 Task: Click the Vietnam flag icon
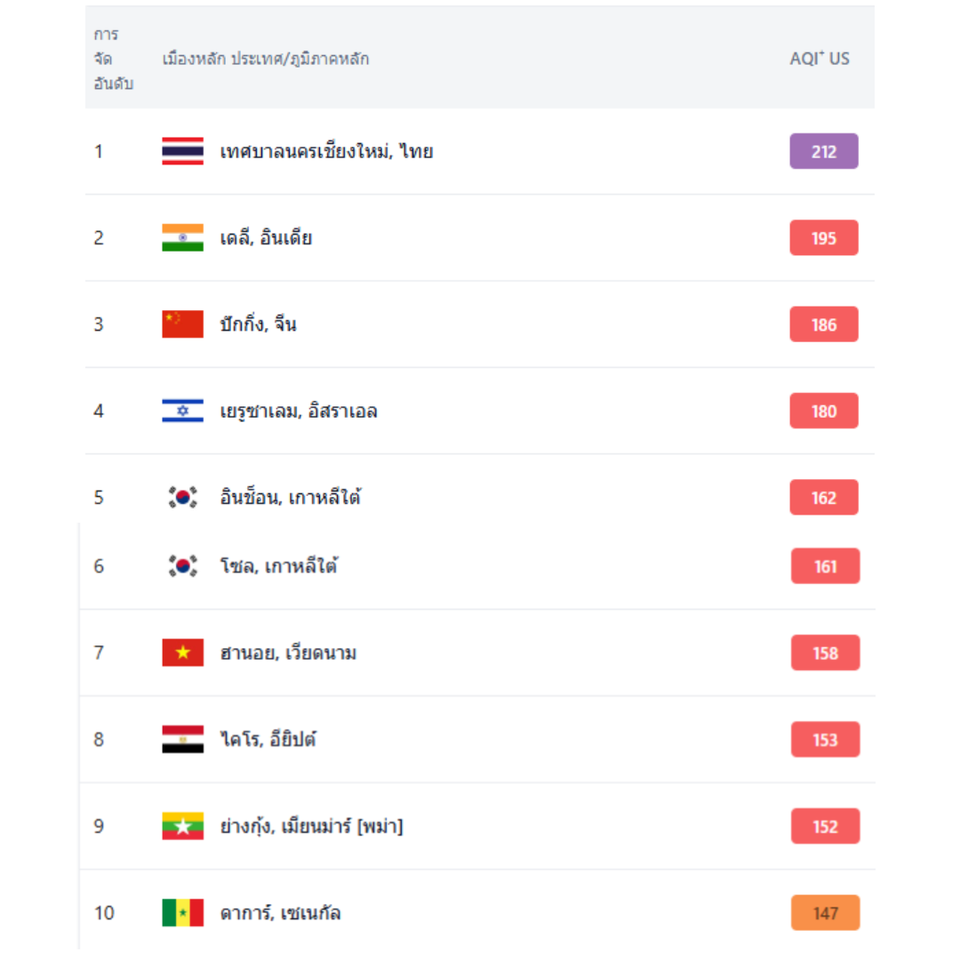click(182, 653)
